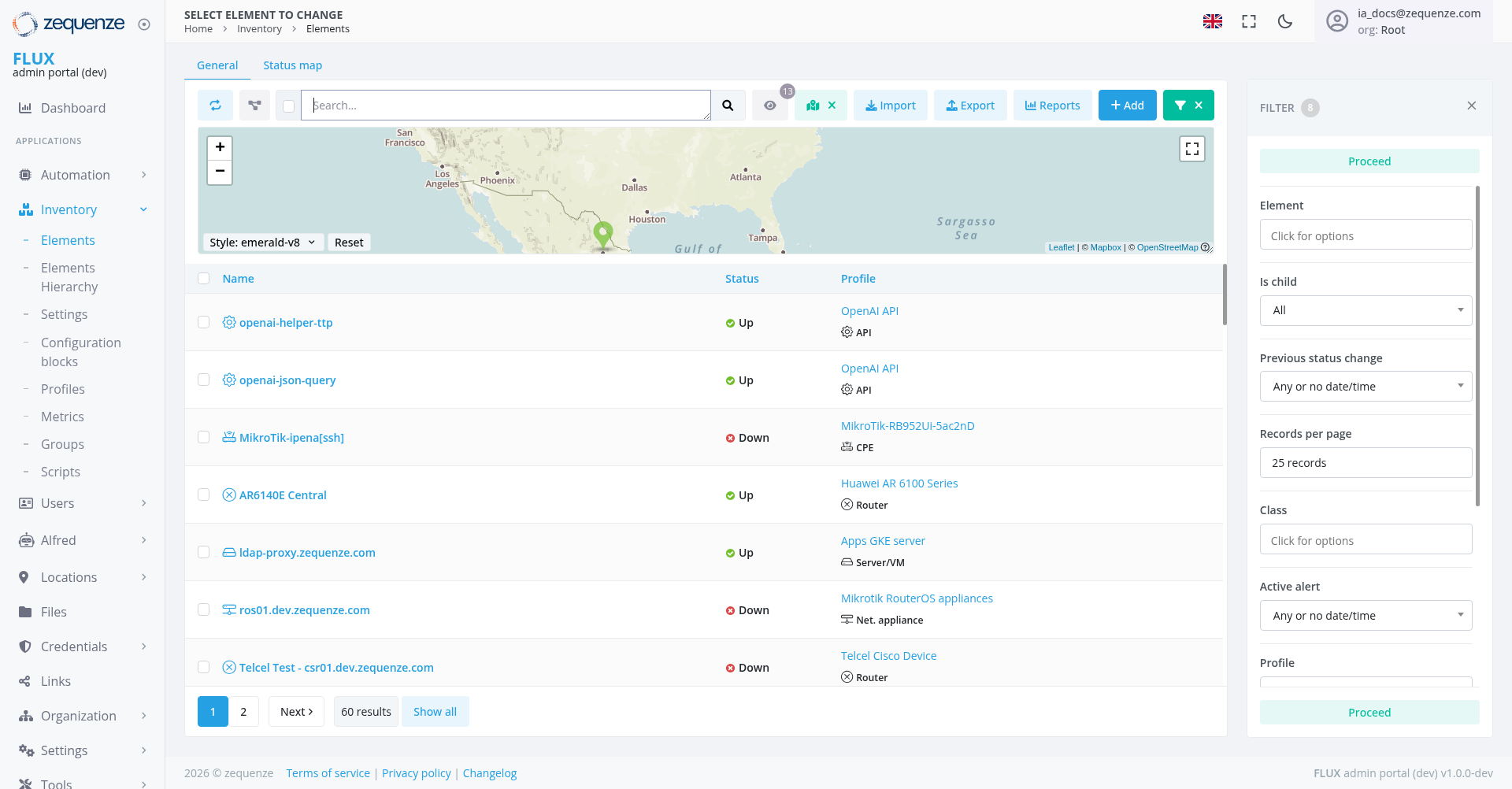Open the Is child dropdown

pos(1366,310)
